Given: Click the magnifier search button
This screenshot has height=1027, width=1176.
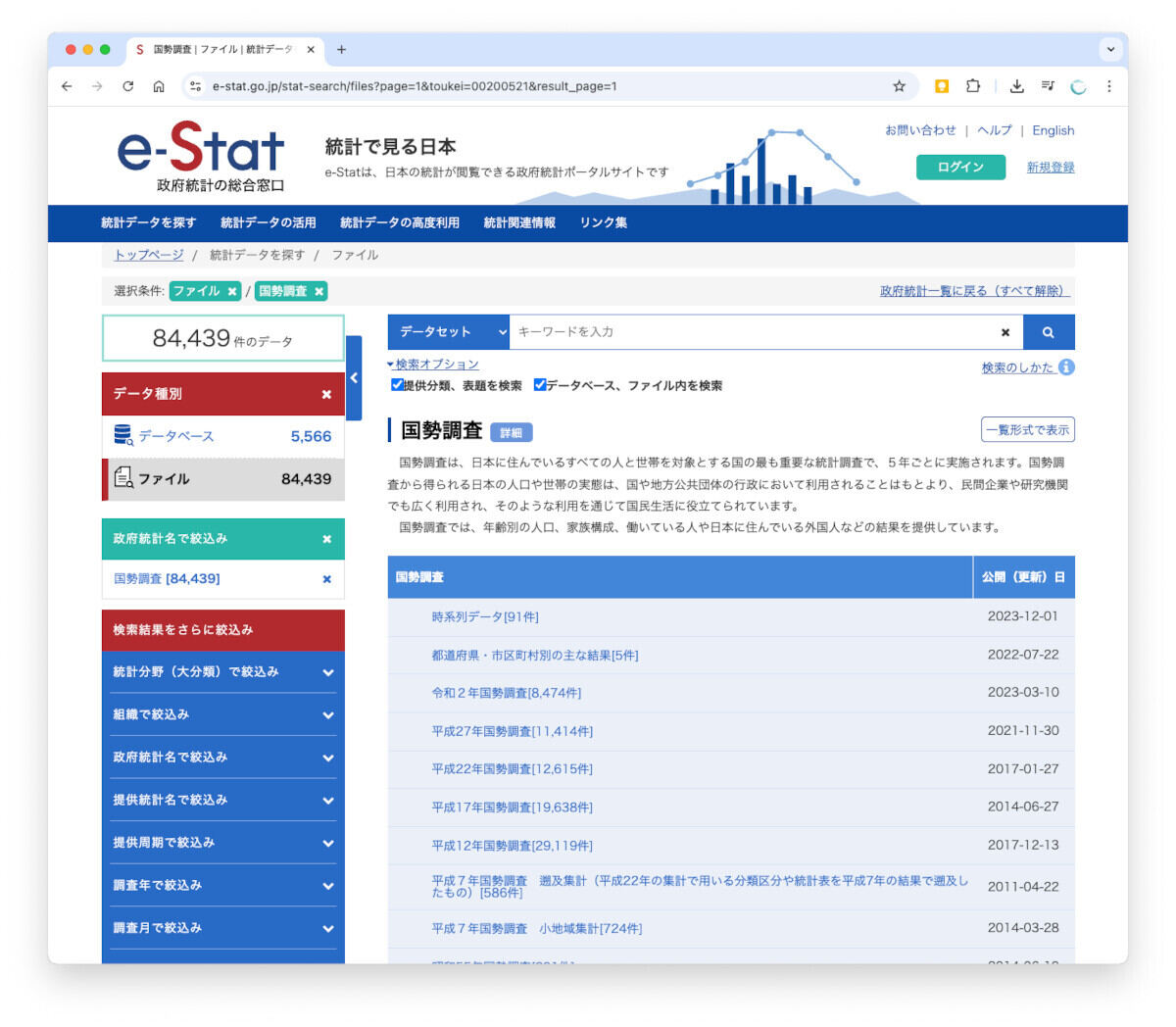Looking at the screenshot, I should click(x=1049, y=332).
